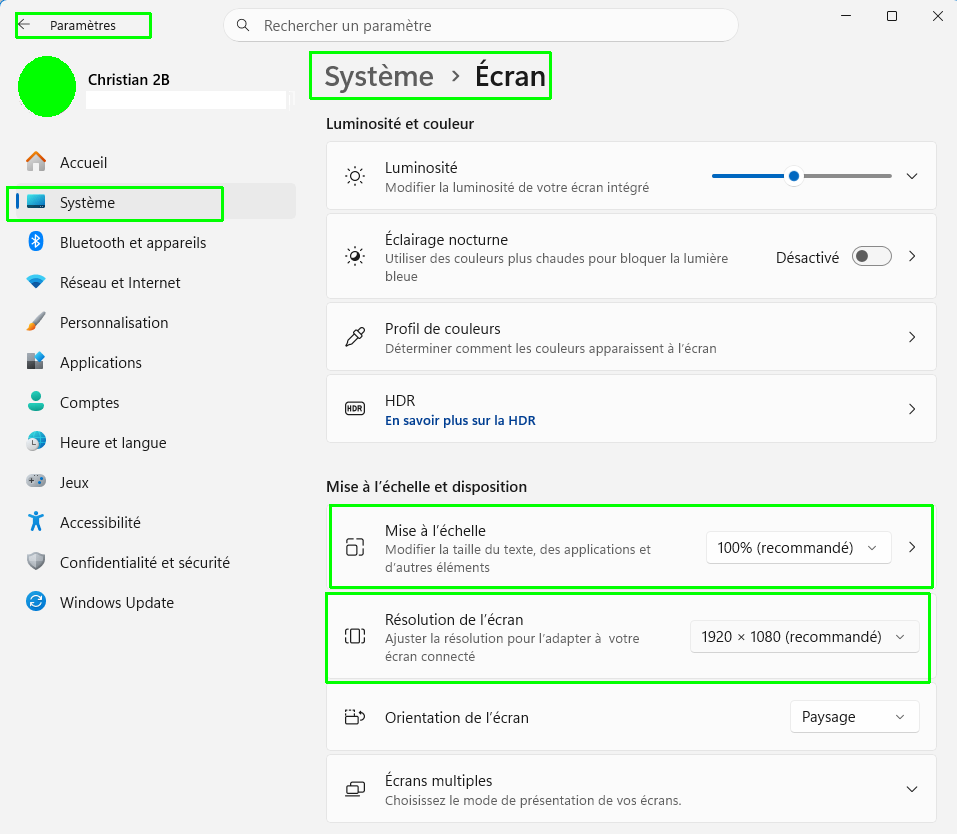Click the Résolution de l'écran icon
This screenshot has width=957, height=834.
[x=355, y=636]
